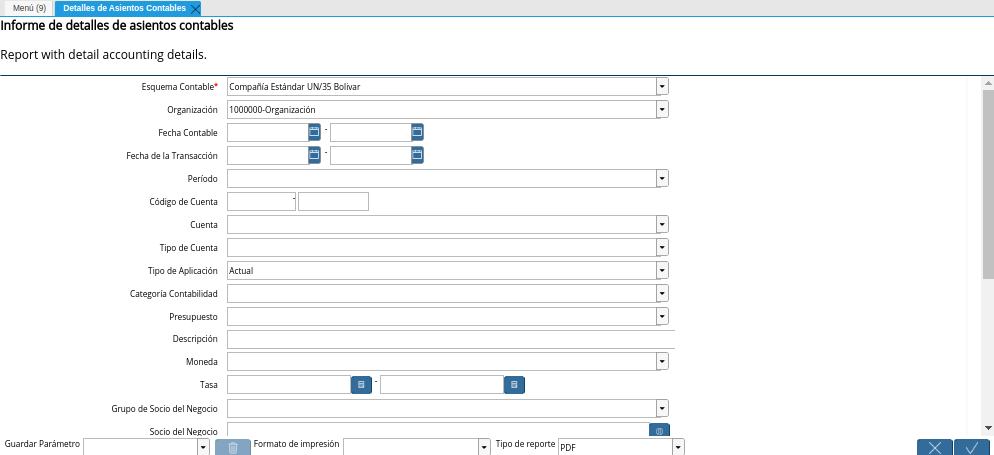Image resolution: width=994 pixels, height=455 pixels.
Task: Click the Período combo field
Action: point(442,178)
